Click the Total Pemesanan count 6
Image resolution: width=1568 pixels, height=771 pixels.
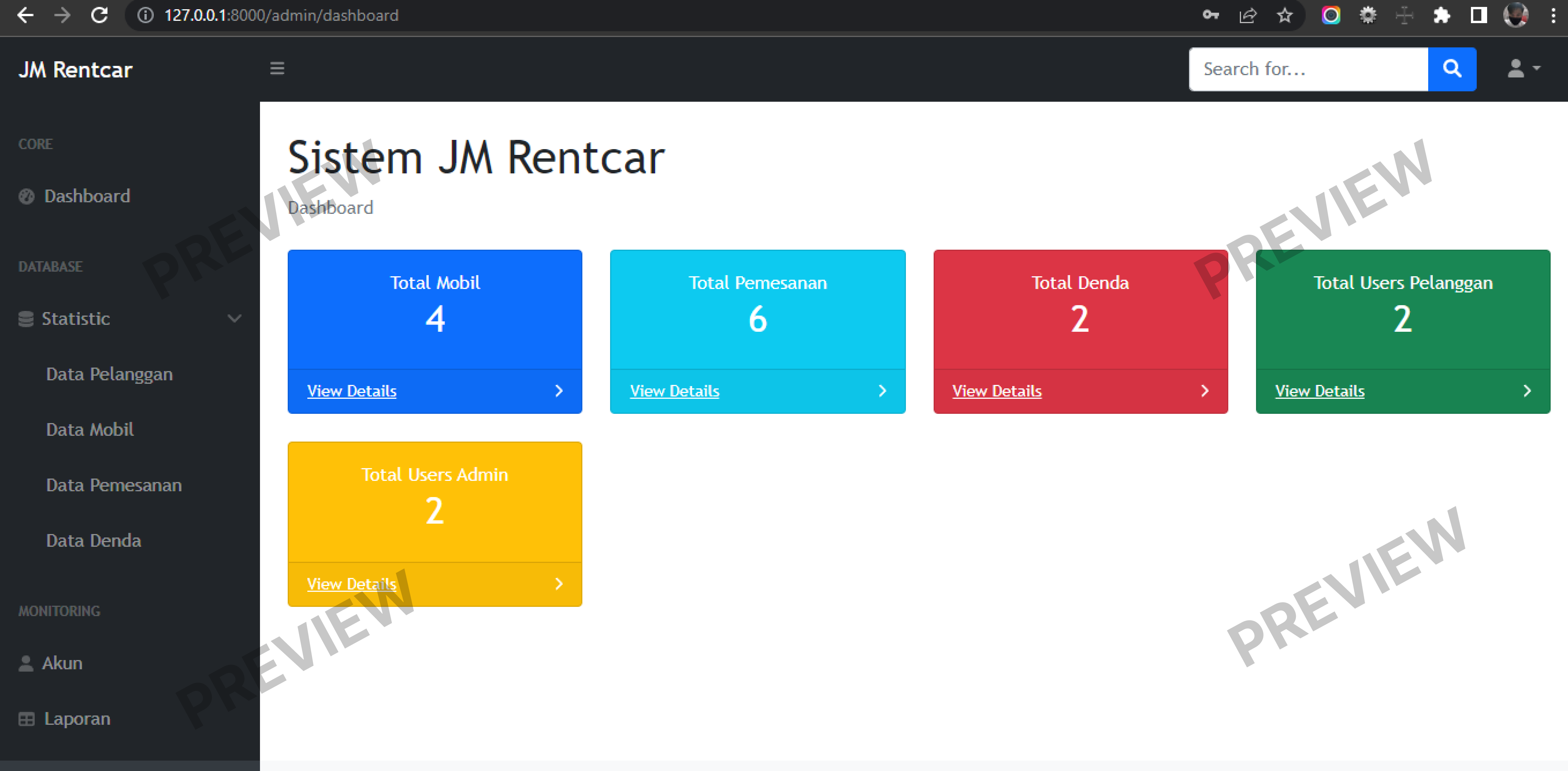[x=758, y=318]
